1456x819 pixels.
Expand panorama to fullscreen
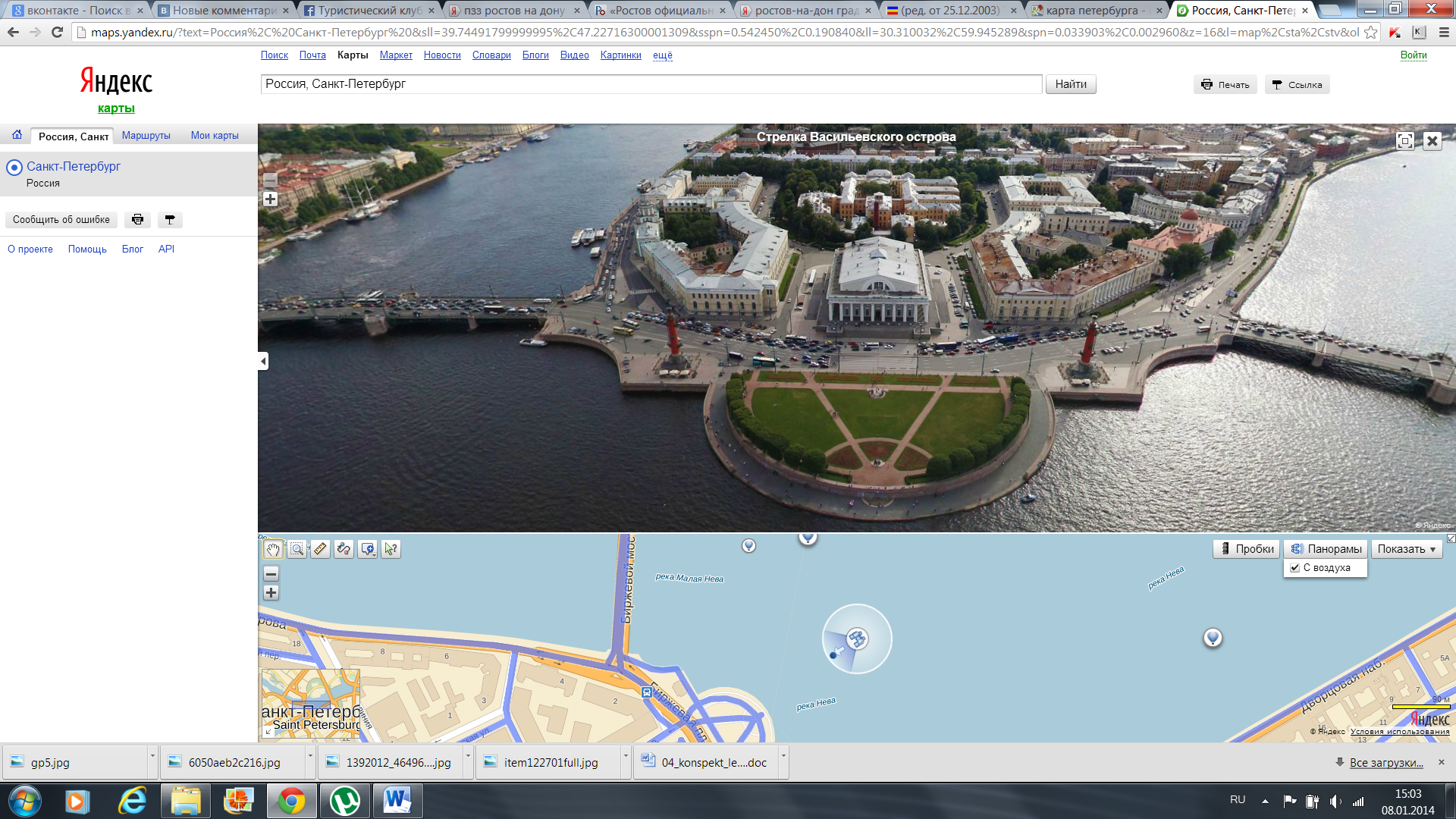click(x=1405, y=141)
